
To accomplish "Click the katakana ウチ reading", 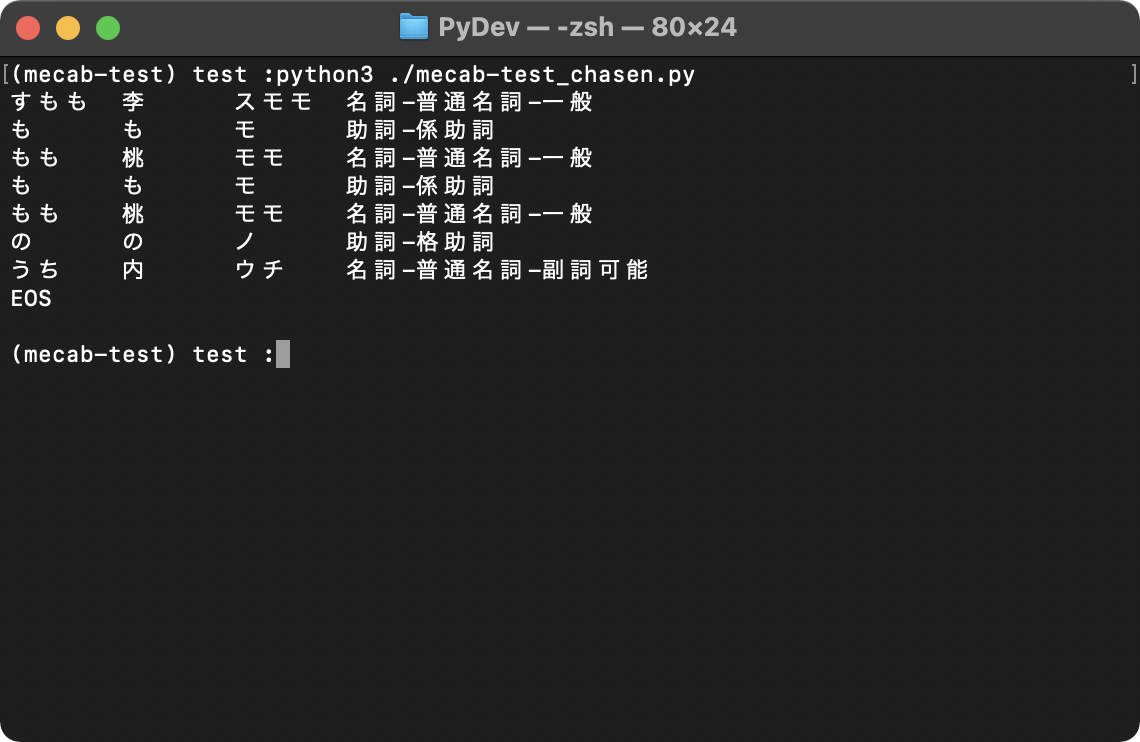I will [x=259, y=270].
